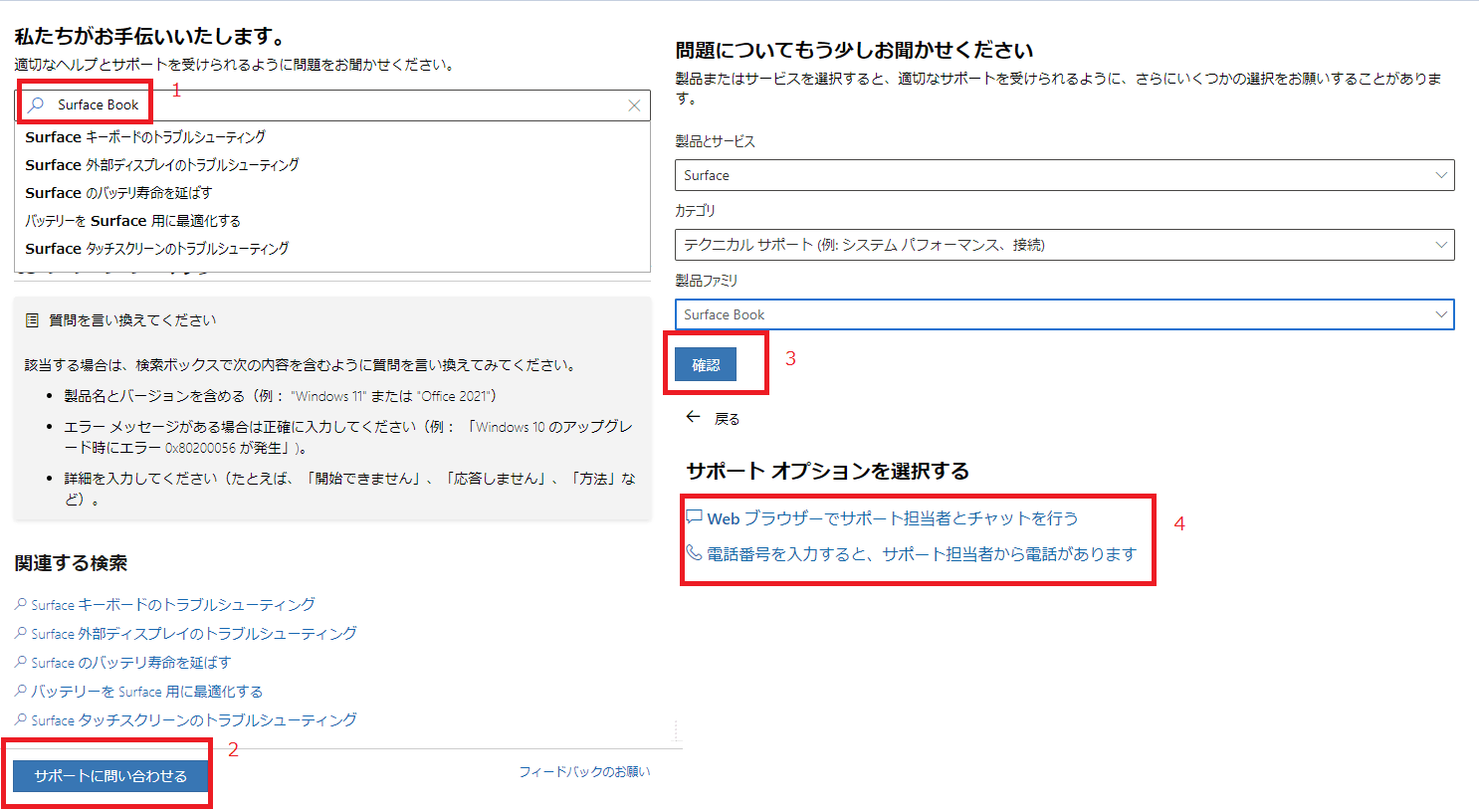Open related search Surface のバッテリ寿命を延ばす
Screen dimensions: 1479x812
(x=131, y=663)
